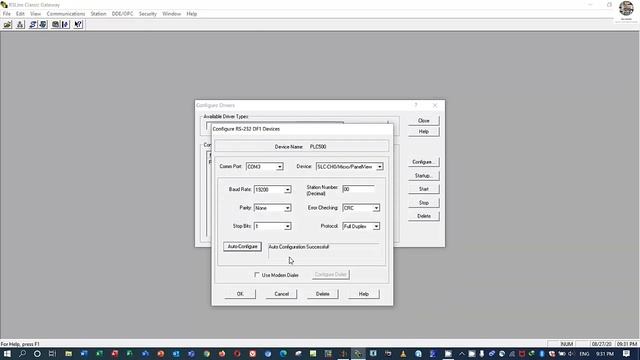The height and width of the screenshot is (360, 640).
Task: Open Driver Diagnostics from the toolbar
Action: 42,24
